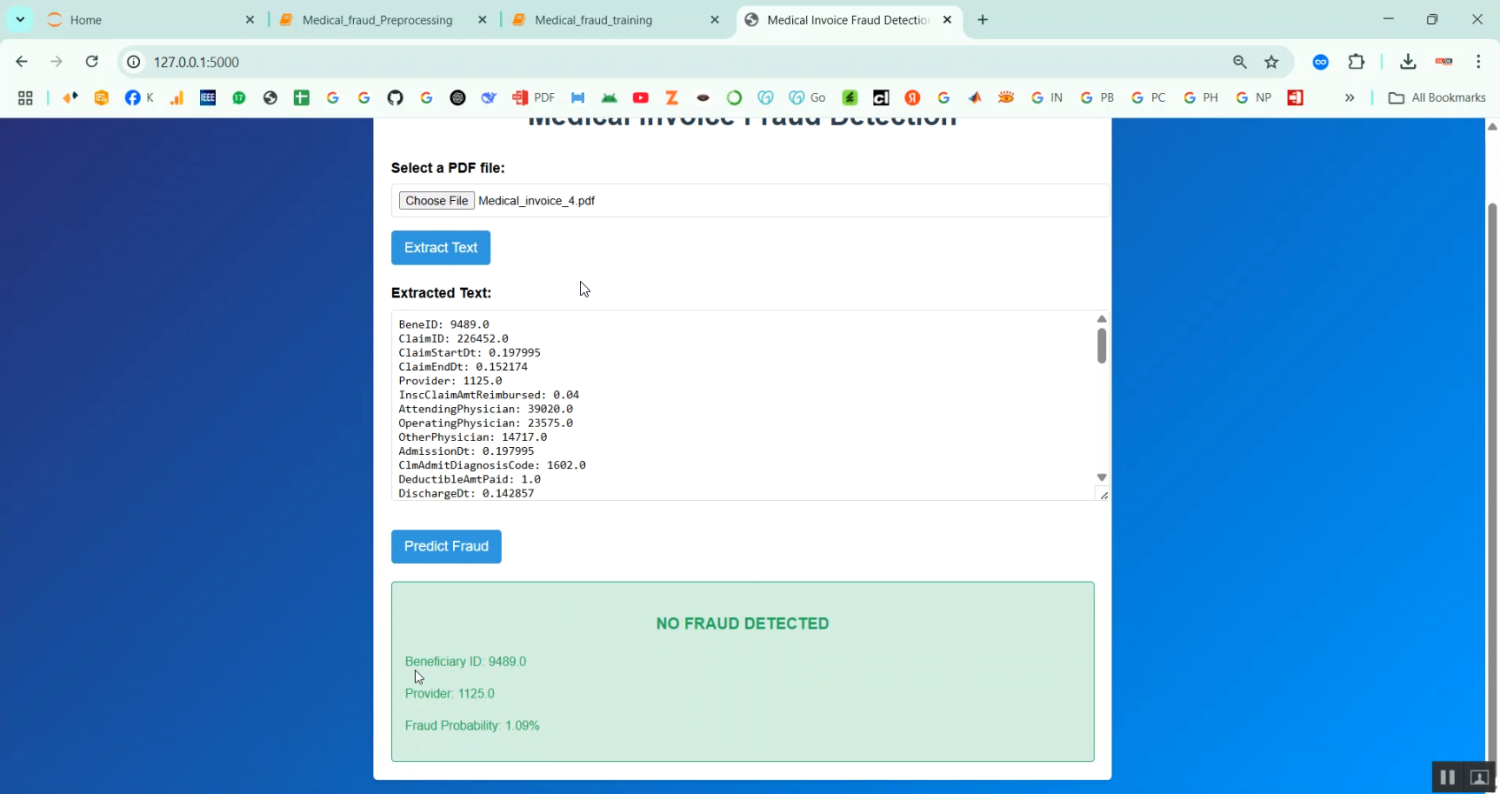Click the Predict Fraud button
The height and width of the screenshot is (794, 1500).
tap(446, 546)
